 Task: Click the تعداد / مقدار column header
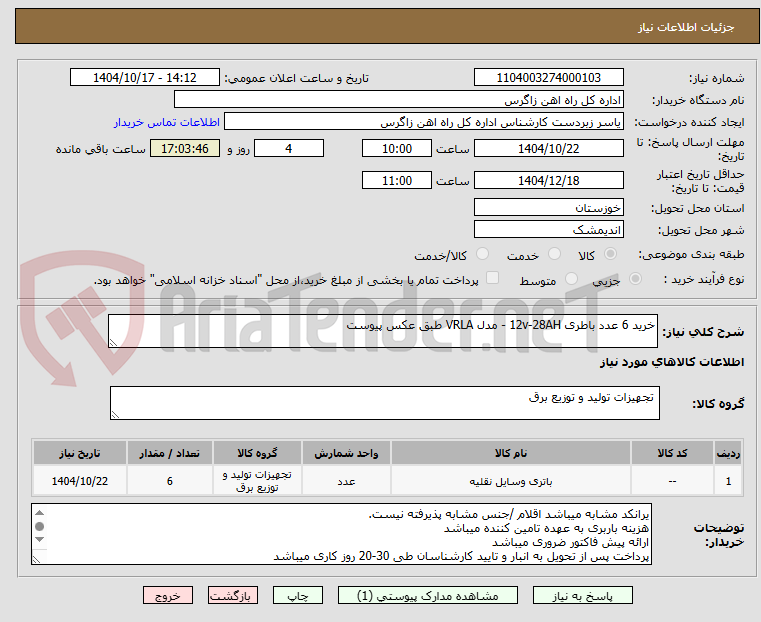(x=169, y=453)
